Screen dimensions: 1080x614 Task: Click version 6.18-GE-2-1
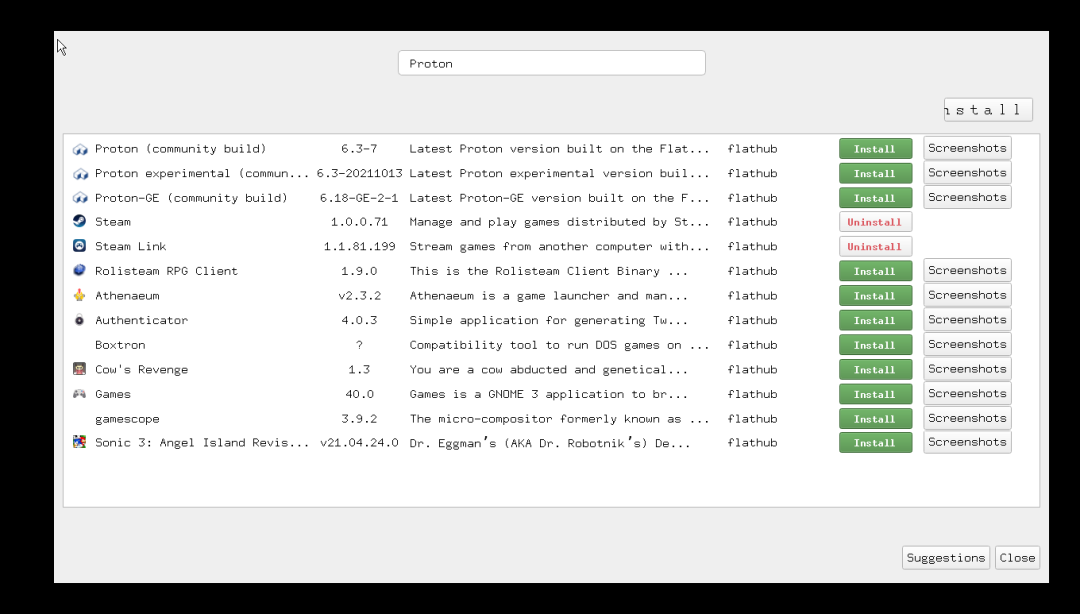click(x=359, y=198)
